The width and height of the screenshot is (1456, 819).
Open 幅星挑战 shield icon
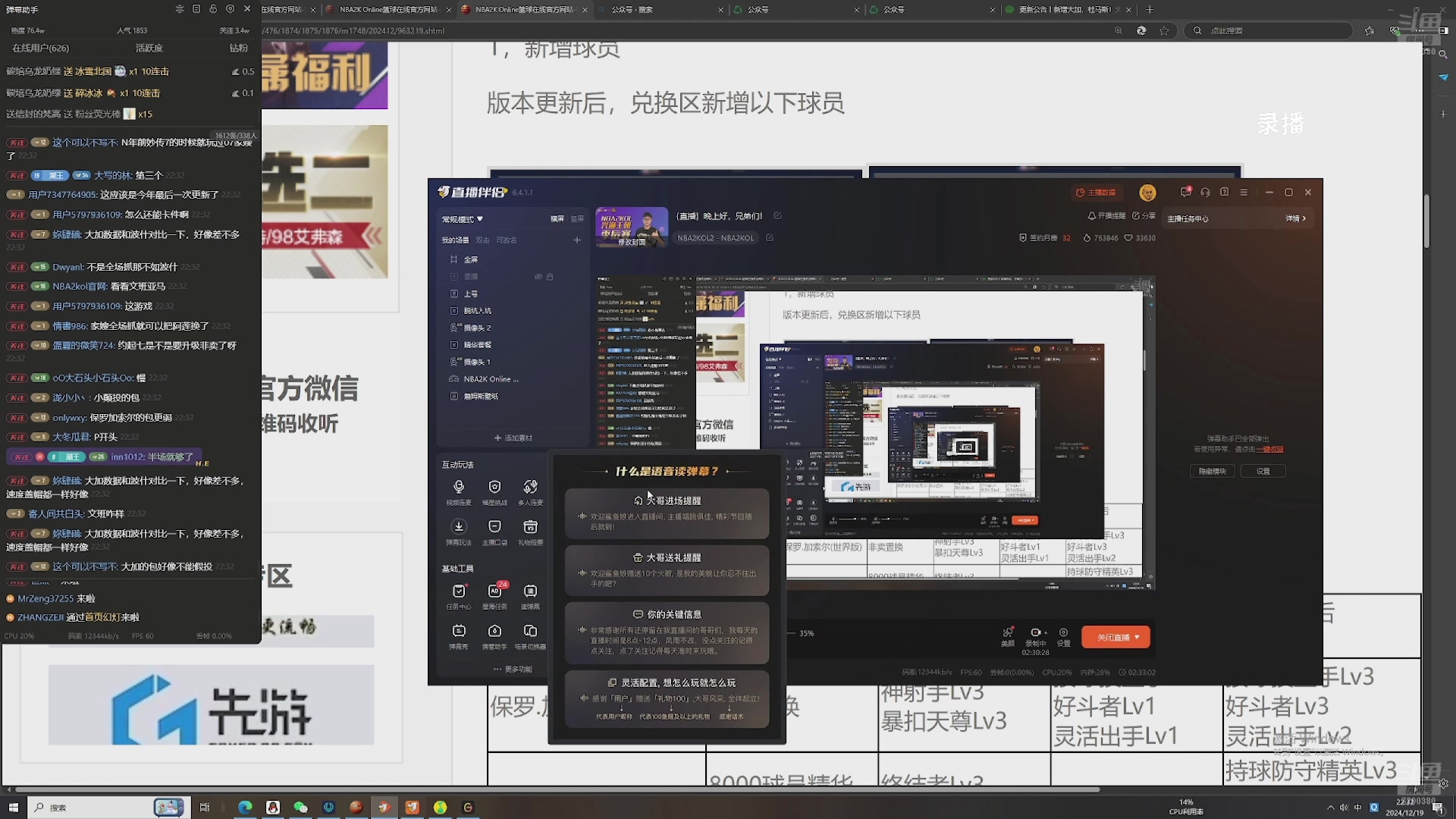(x=494, y=491)
